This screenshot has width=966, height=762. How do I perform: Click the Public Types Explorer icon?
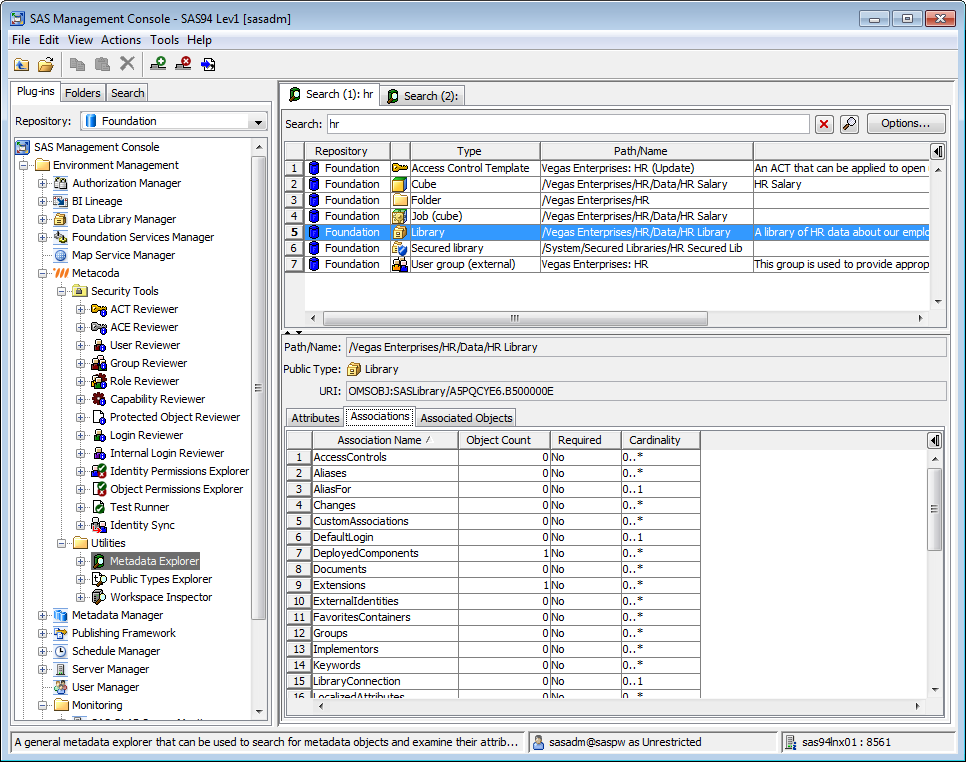[99, 579]
